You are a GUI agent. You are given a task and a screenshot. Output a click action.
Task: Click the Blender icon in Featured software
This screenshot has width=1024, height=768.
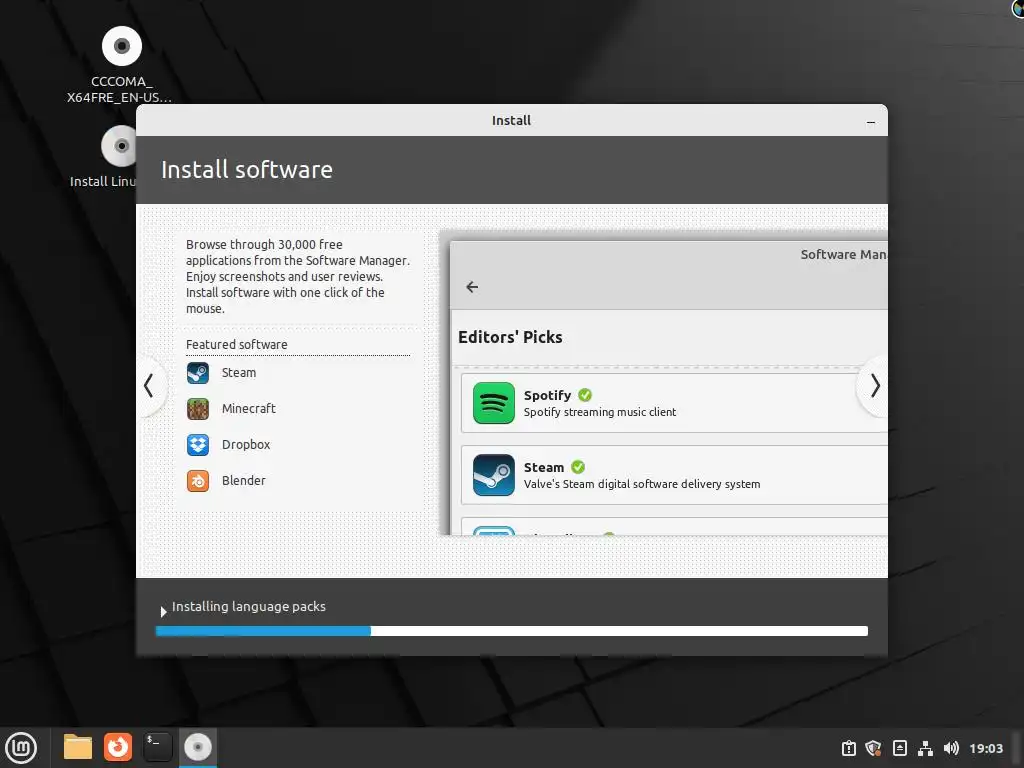198,481
